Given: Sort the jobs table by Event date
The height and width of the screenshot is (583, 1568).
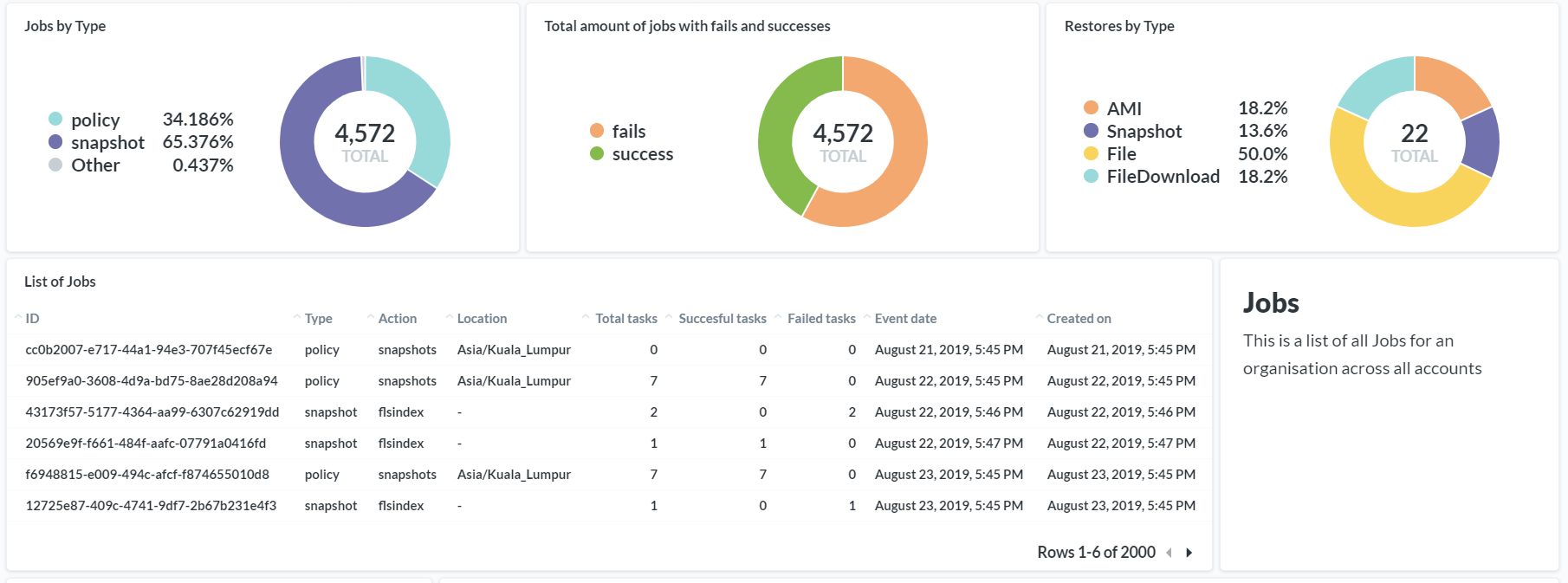Looking at the screenshot, I should click(x=905, y=319).
